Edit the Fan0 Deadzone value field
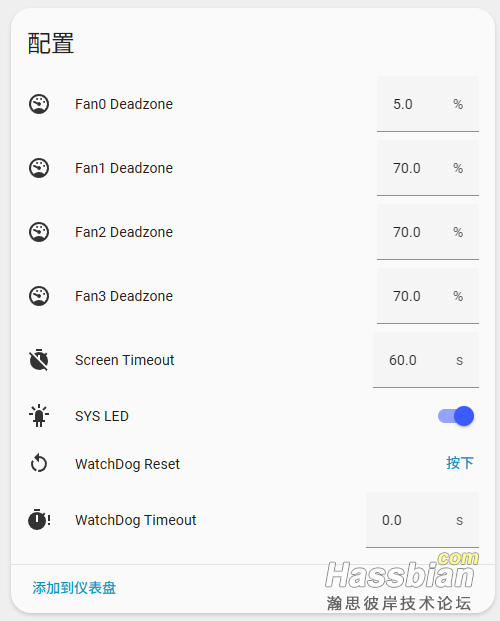The image size is (500, 621). (428, 104)
